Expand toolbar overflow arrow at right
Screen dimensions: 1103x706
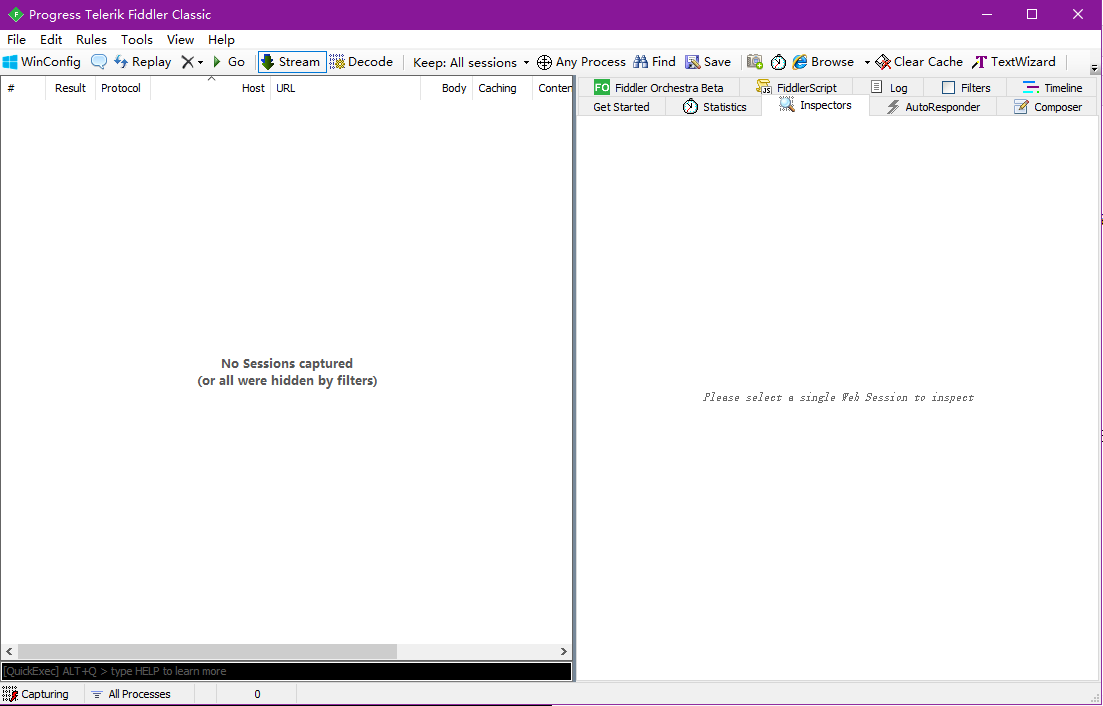pyautogui.click(x=1095, y=68)
